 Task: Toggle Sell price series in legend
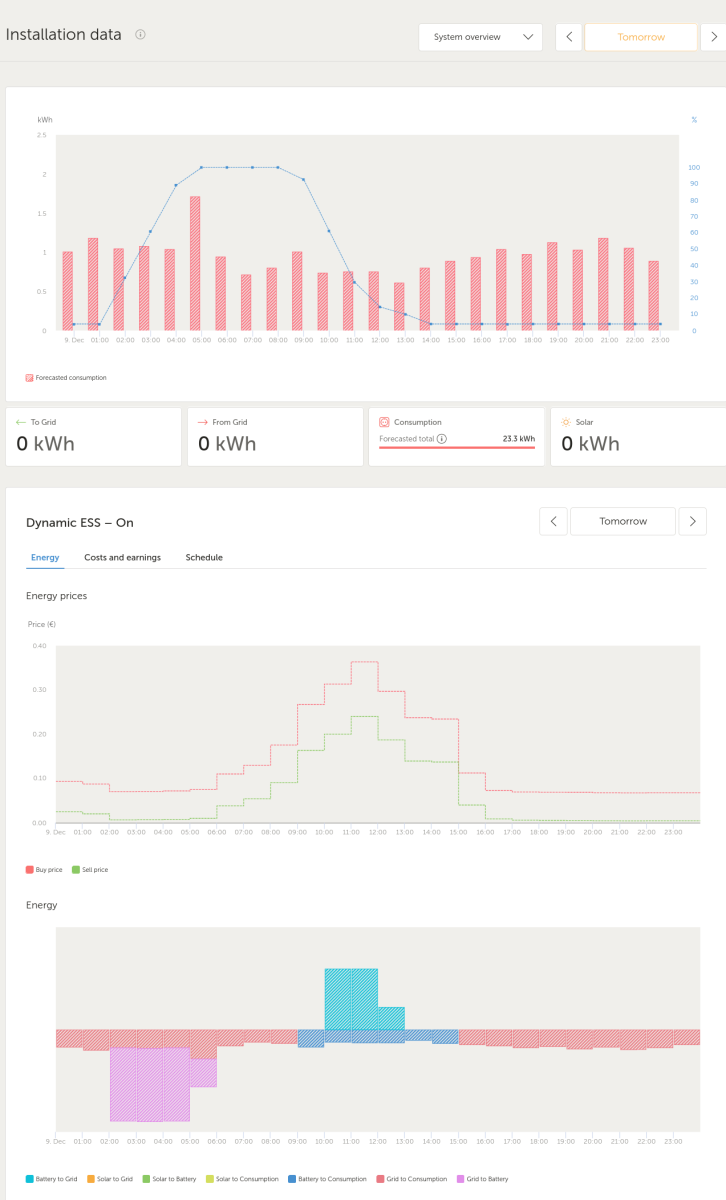90,870
